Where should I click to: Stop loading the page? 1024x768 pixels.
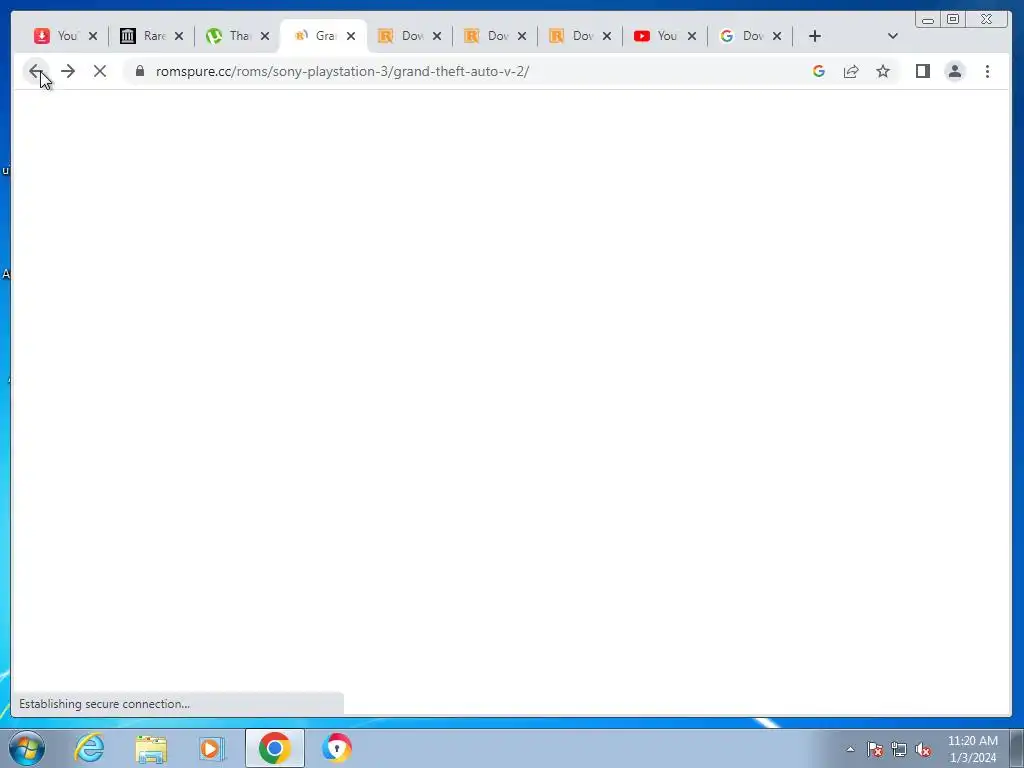(100, 71)
